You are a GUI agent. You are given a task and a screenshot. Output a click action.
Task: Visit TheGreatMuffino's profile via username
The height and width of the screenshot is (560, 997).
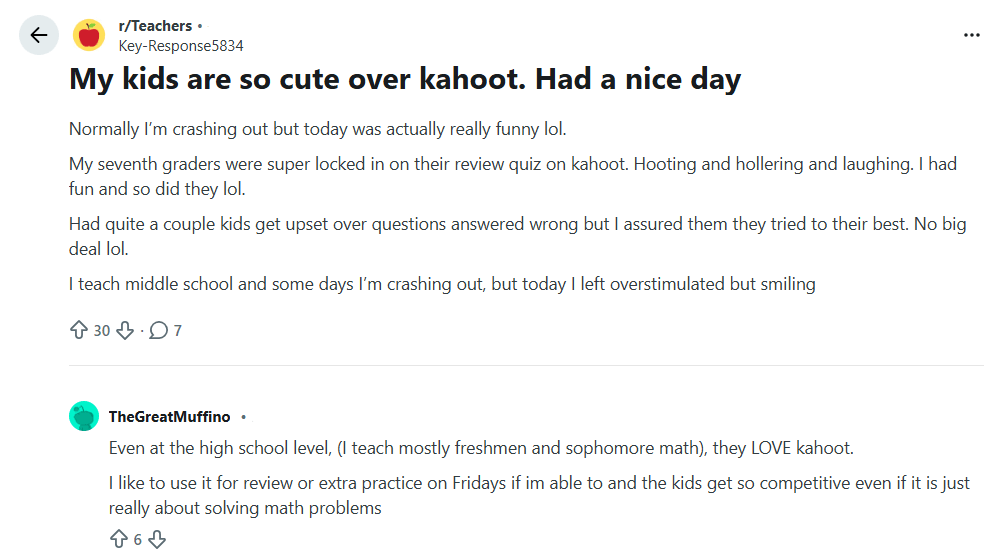[169, 417]
